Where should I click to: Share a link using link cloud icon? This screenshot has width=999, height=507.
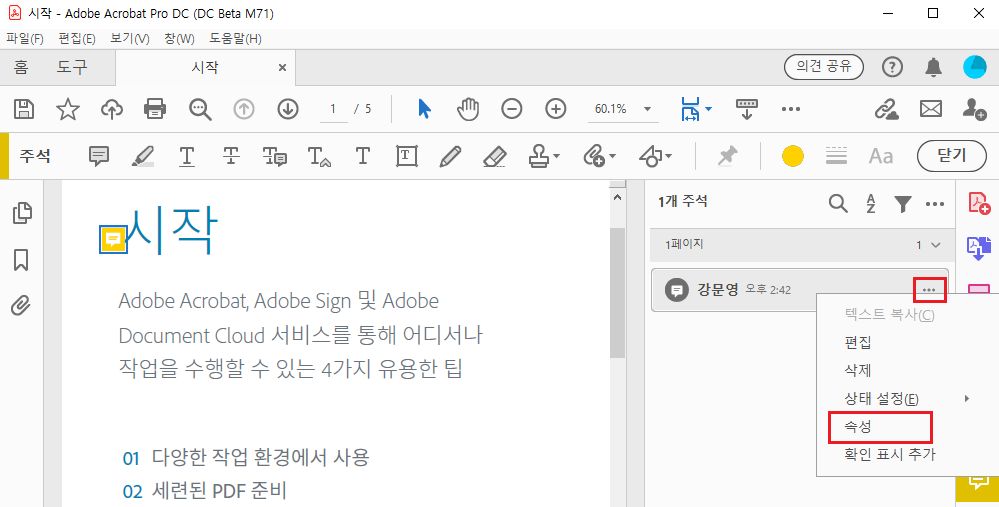tap(886, 110)
